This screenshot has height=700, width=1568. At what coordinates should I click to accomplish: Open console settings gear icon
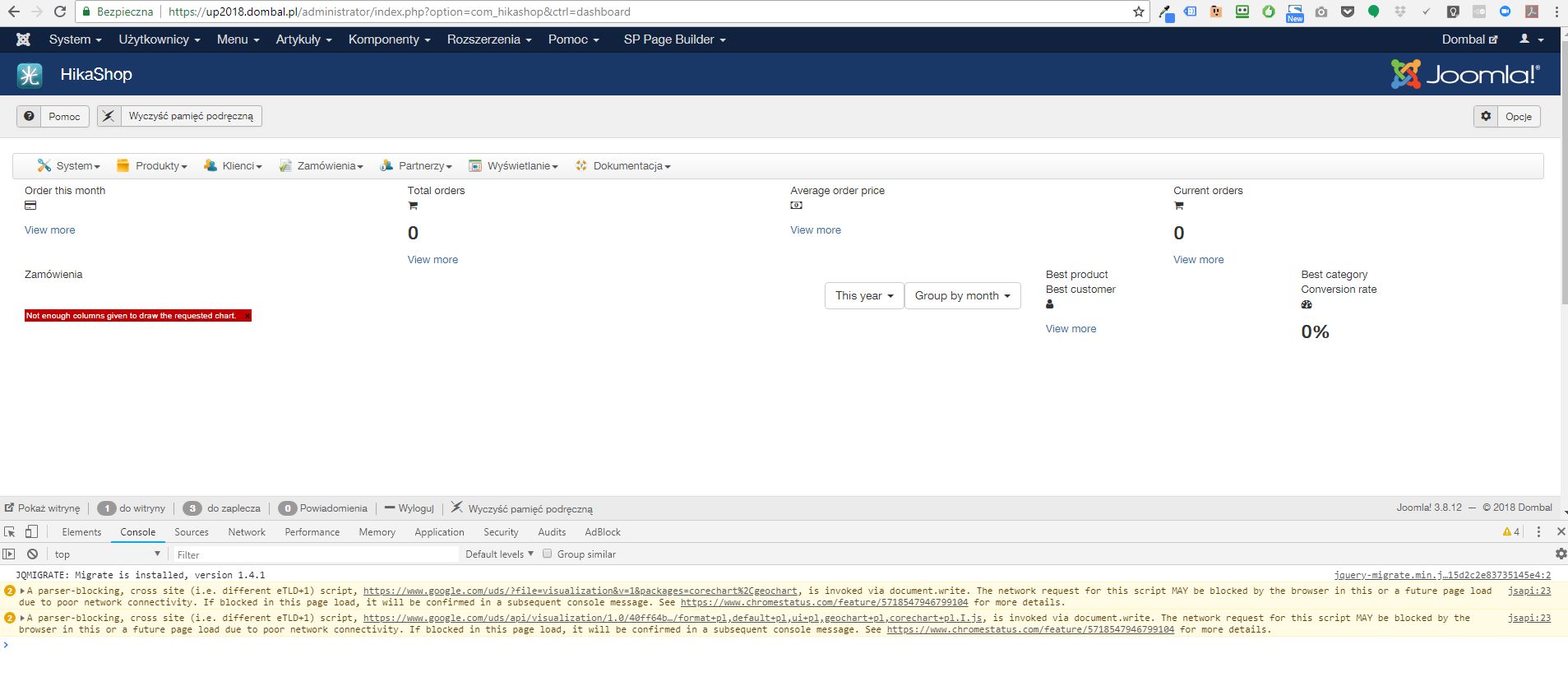1561,554
